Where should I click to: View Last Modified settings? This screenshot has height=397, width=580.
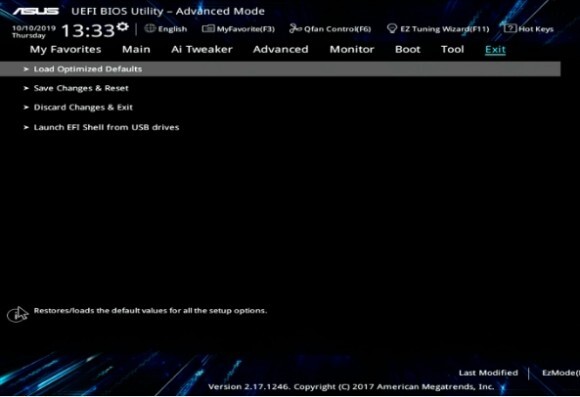(x=488, y=373)
